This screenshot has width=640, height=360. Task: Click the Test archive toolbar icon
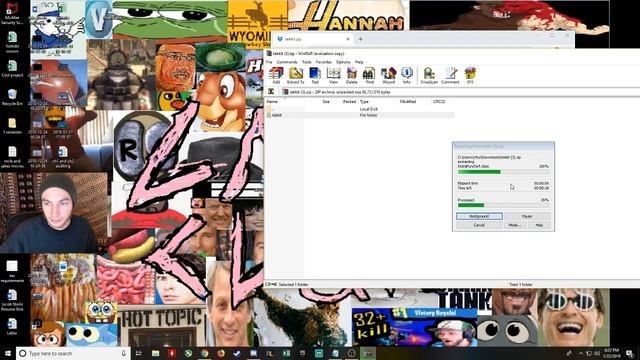pos(315,76)
